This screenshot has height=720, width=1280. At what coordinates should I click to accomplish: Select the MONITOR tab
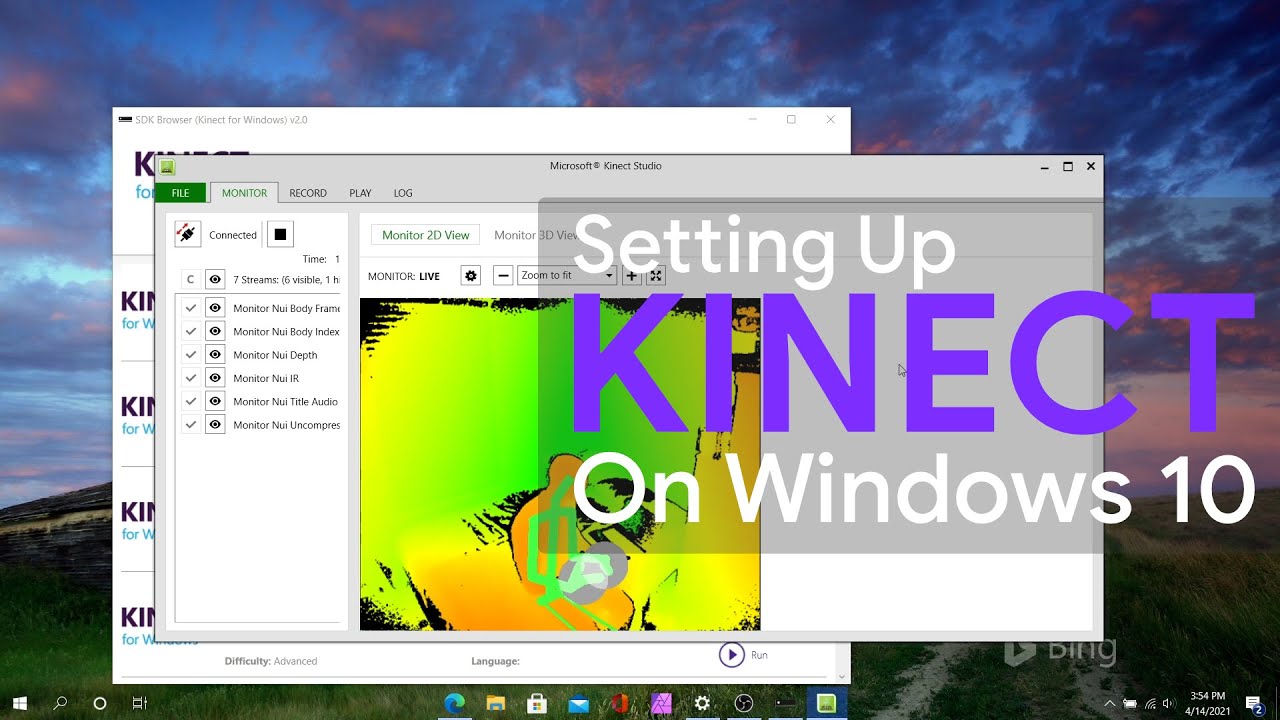click(244, 193)
